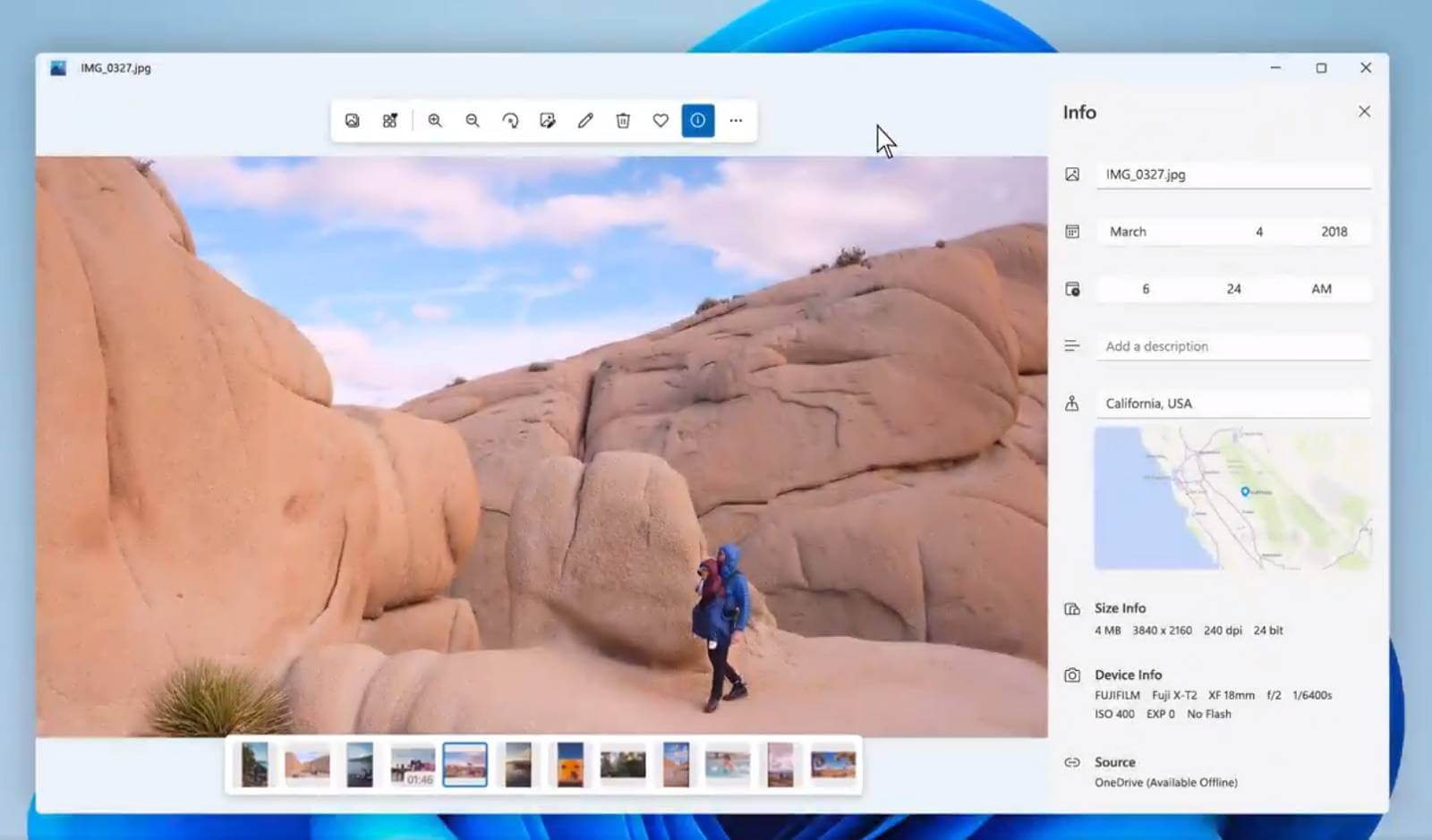This screenshot has height=840, width=1432.
Task: Click the Device Info heading
Action: (x=1129, y=675)
